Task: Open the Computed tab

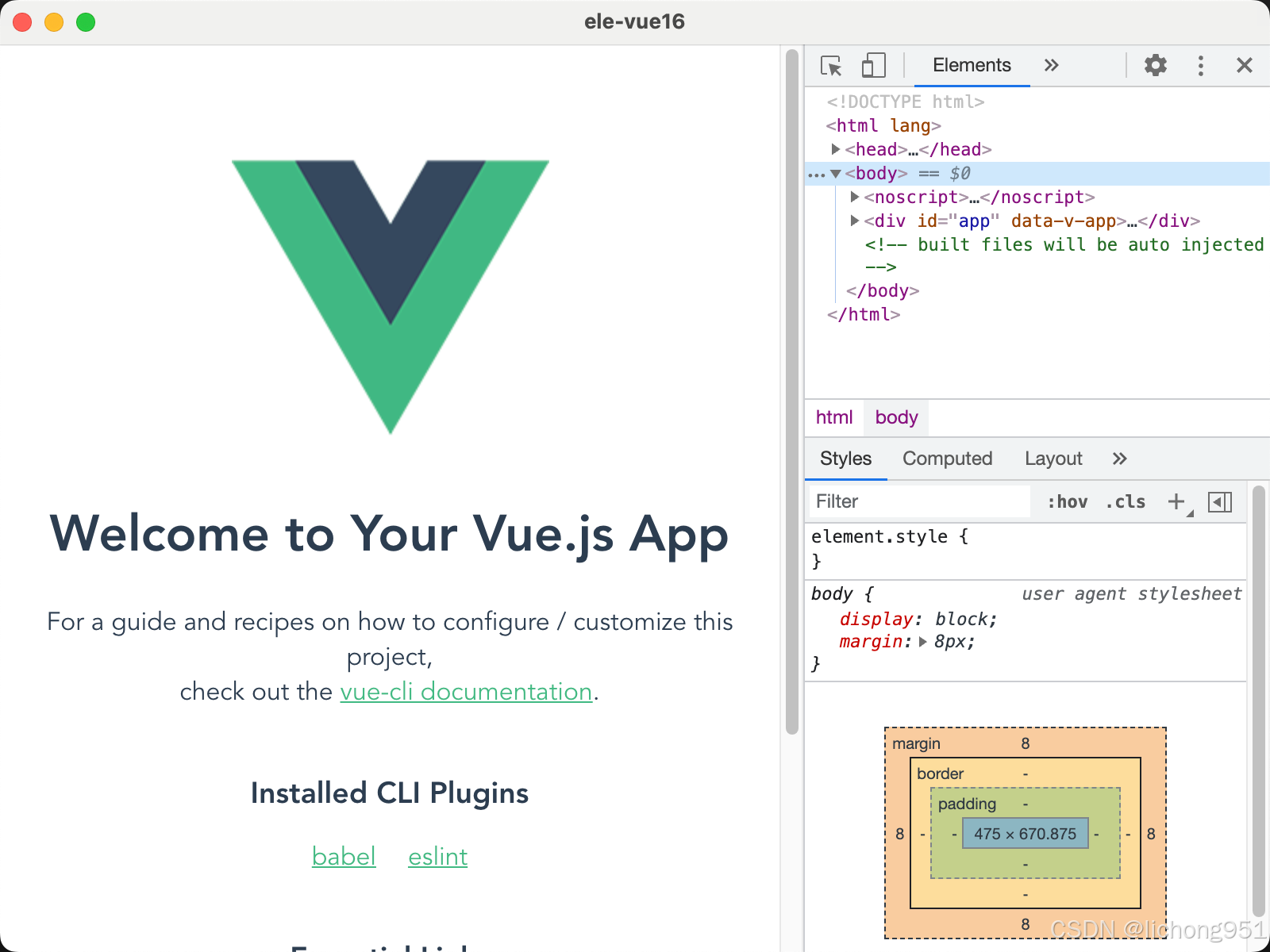Action: 948,459
